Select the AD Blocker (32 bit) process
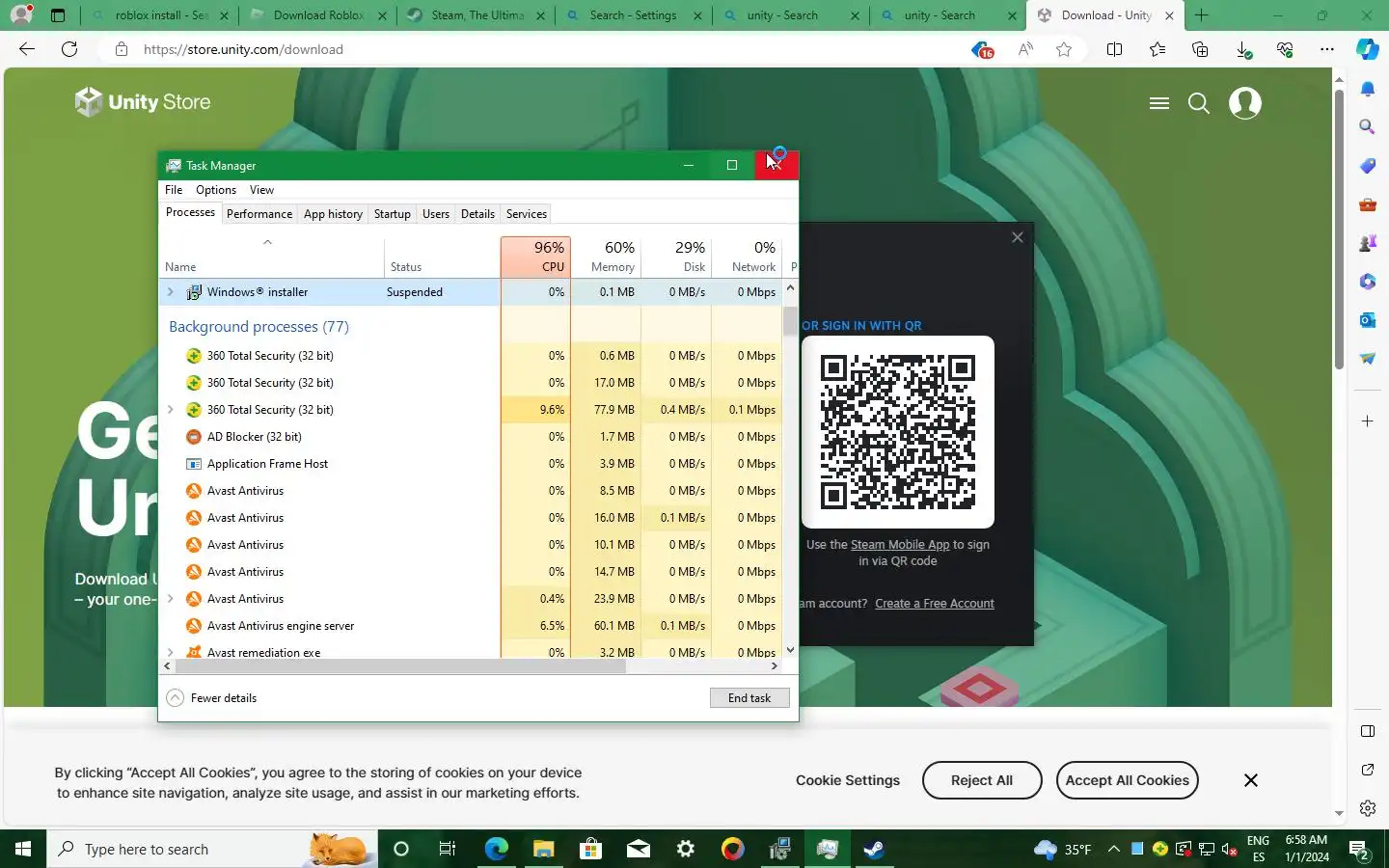This screenshot has height=868, width=1389. 329,437
